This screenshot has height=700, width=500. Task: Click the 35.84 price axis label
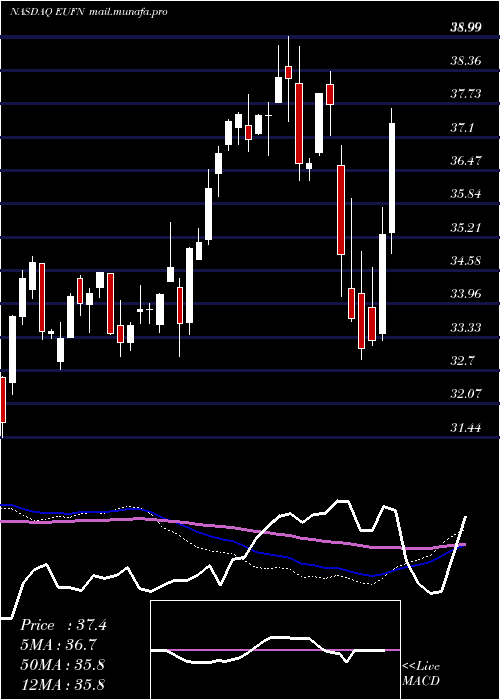point(466,194)
